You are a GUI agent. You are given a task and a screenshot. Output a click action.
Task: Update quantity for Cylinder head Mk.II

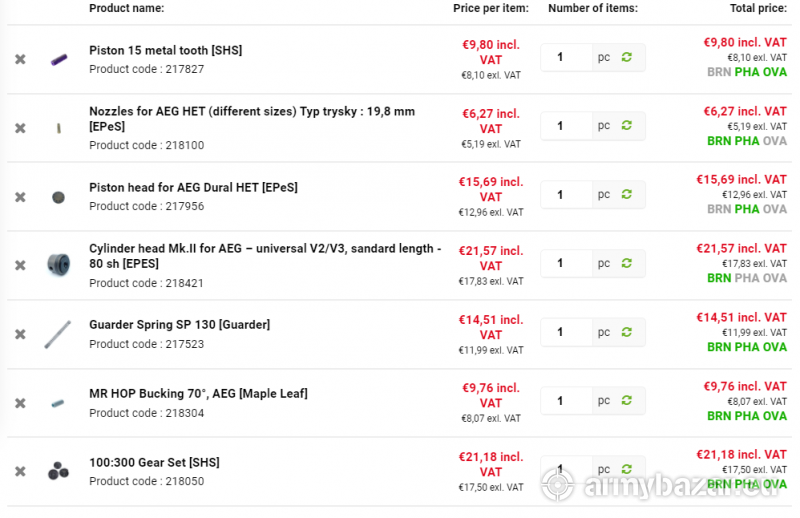point(627,263)
